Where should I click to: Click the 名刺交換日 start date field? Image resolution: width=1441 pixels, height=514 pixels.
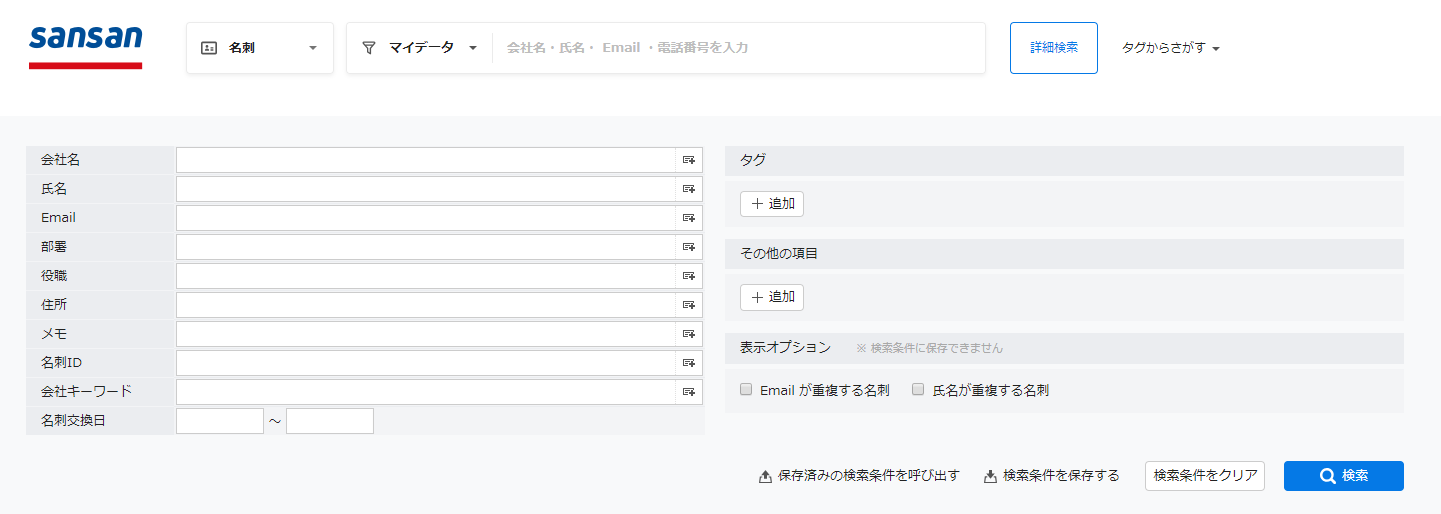tap(220, 421)
